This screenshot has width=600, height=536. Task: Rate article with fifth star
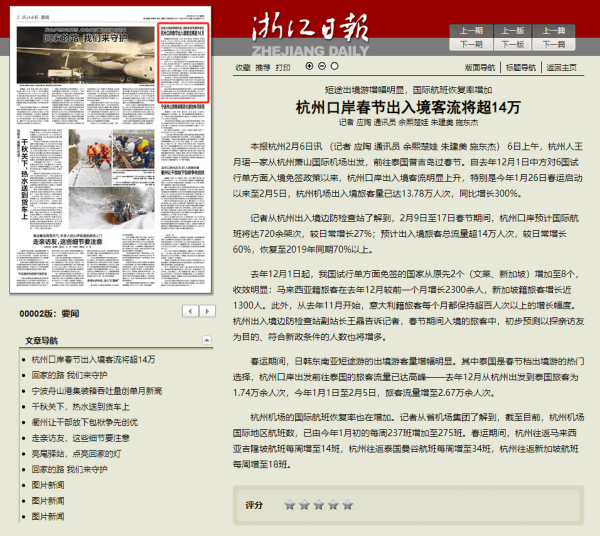(x=348, y=505)
